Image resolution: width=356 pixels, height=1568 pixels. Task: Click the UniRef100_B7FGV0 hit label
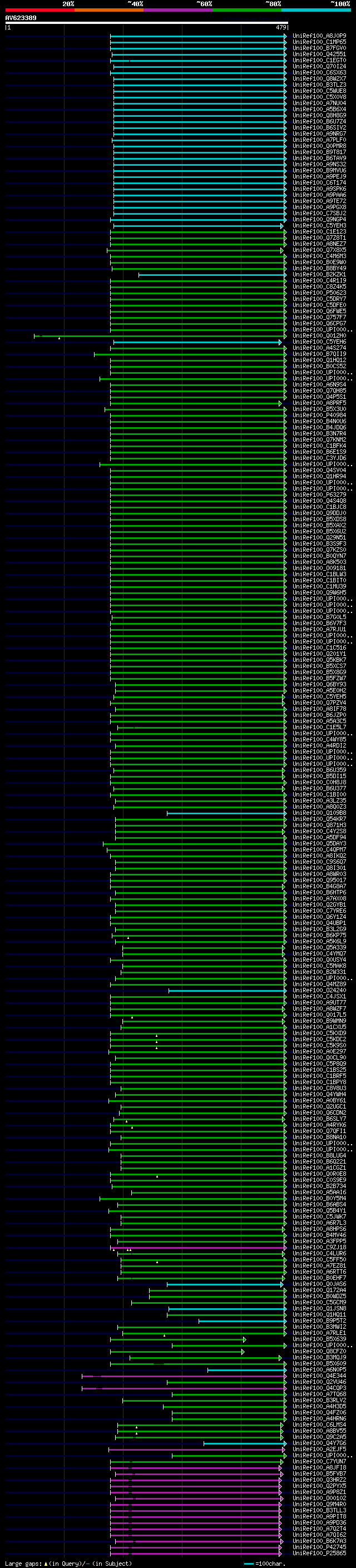[x=319, y=48]
